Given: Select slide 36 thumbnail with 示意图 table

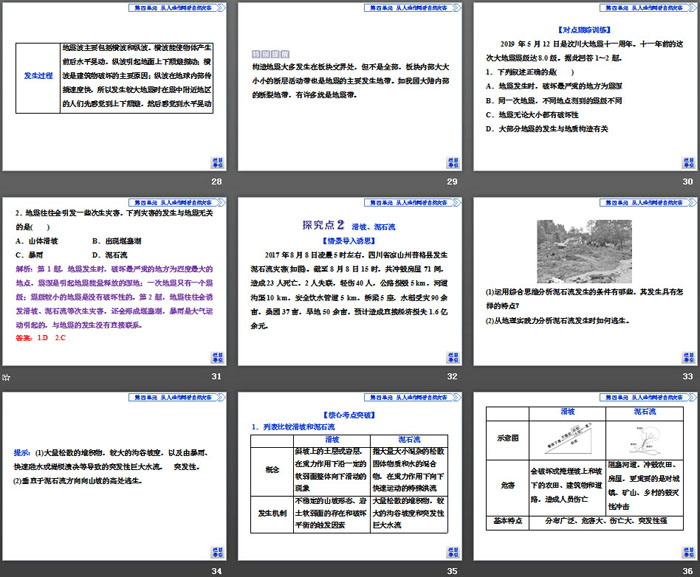Looking at the screenshot, I should point(585,477).
